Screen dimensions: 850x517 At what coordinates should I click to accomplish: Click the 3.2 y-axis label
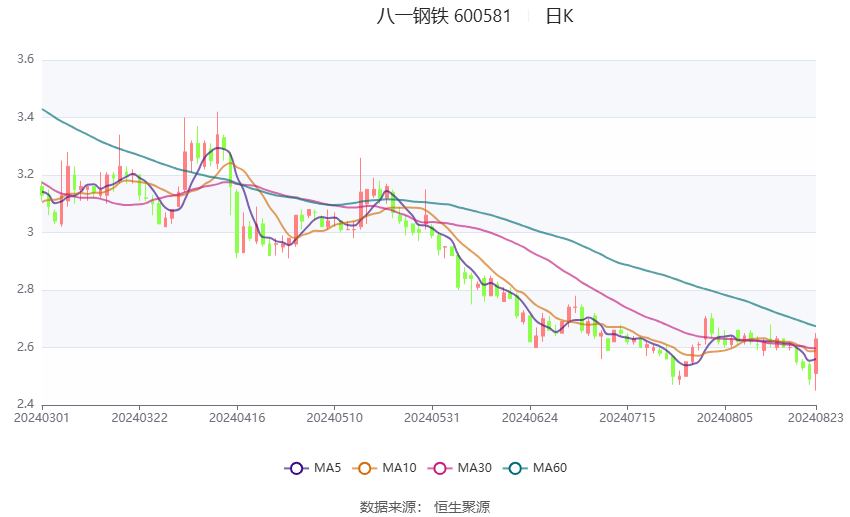pyautogui.click(x=25, y=174)
